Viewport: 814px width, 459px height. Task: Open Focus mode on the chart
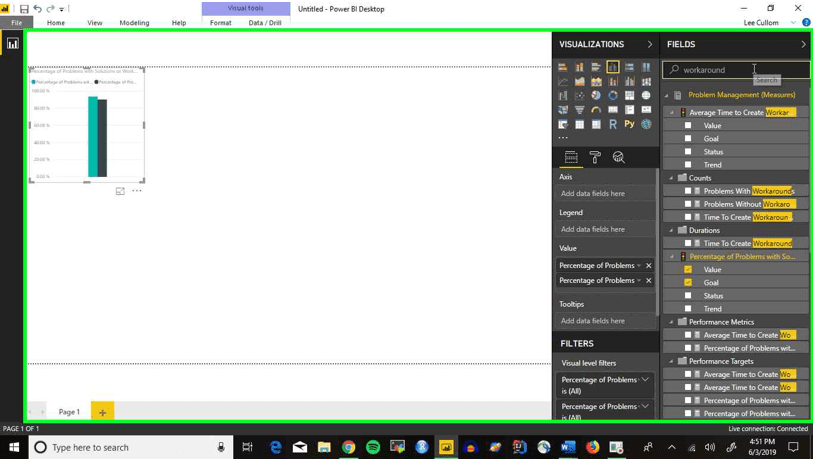click(120, 191)
